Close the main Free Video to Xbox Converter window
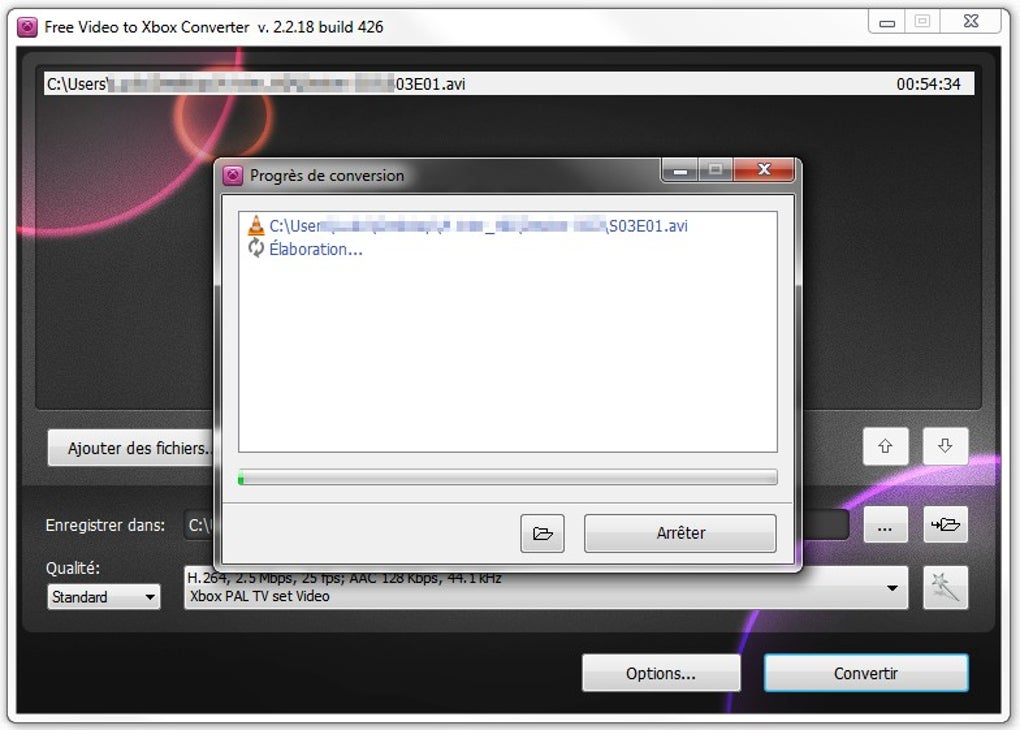This screenshot has width=1020, height=730. coord(971,21)
